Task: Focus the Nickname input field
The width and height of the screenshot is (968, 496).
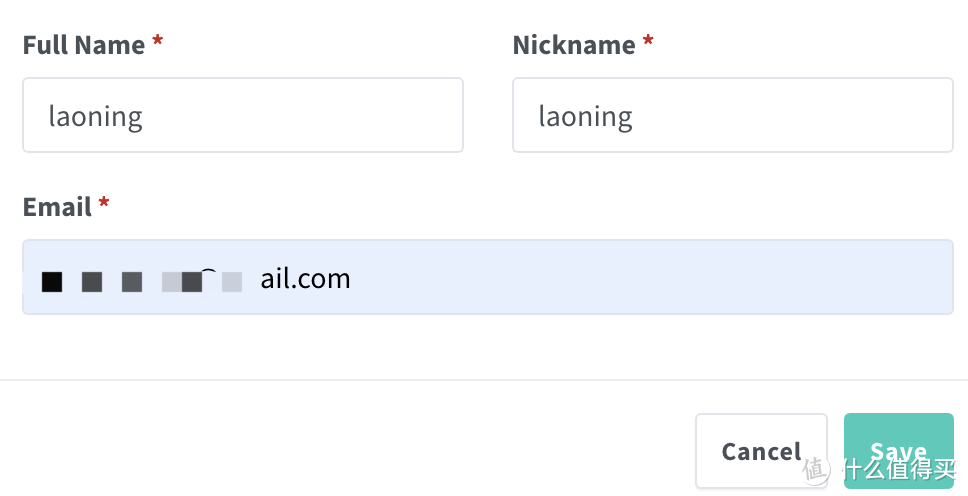Action: (733, 115)
